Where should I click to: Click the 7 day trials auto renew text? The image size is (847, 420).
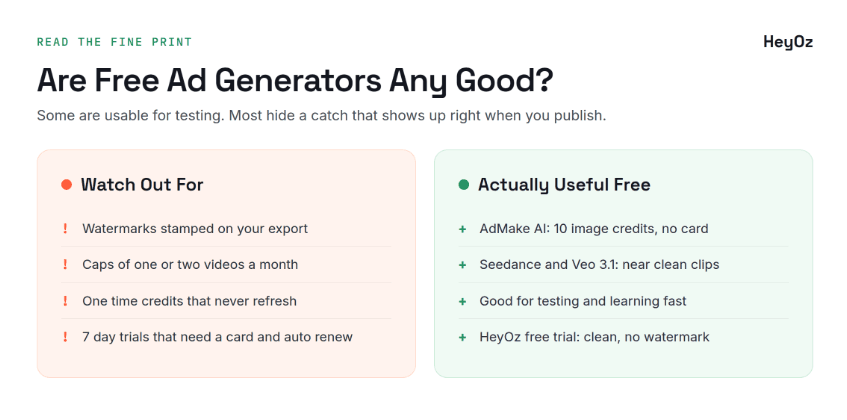coord(217,337)
